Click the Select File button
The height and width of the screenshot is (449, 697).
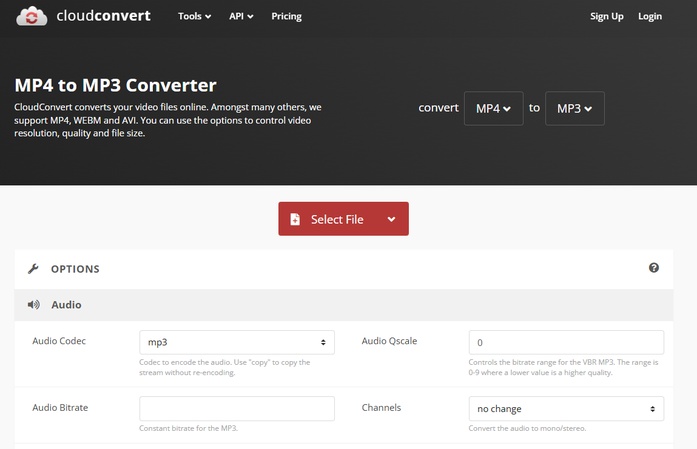point(344,219)
